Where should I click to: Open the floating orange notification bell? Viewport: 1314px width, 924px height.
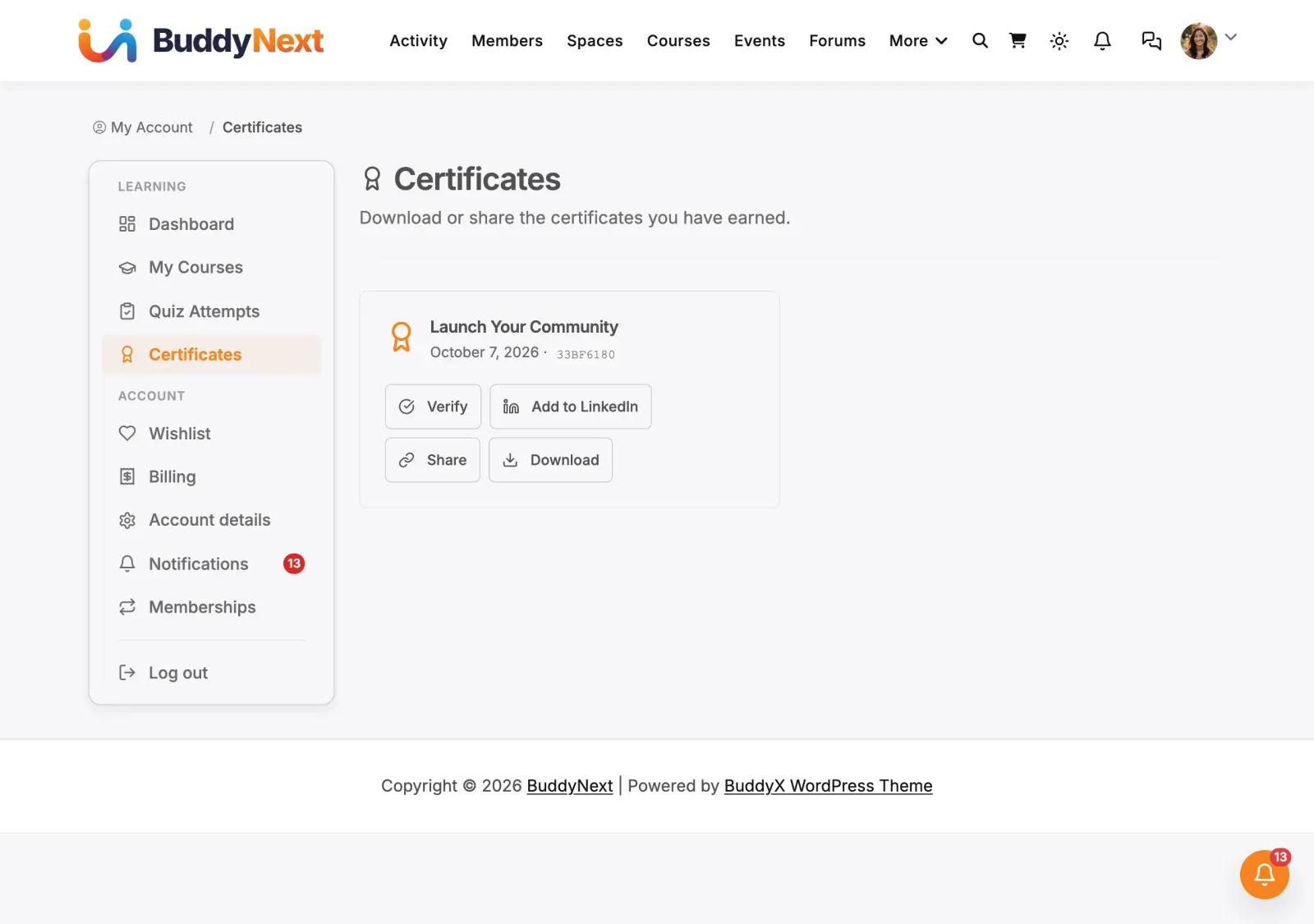(x=1265, y=875)
